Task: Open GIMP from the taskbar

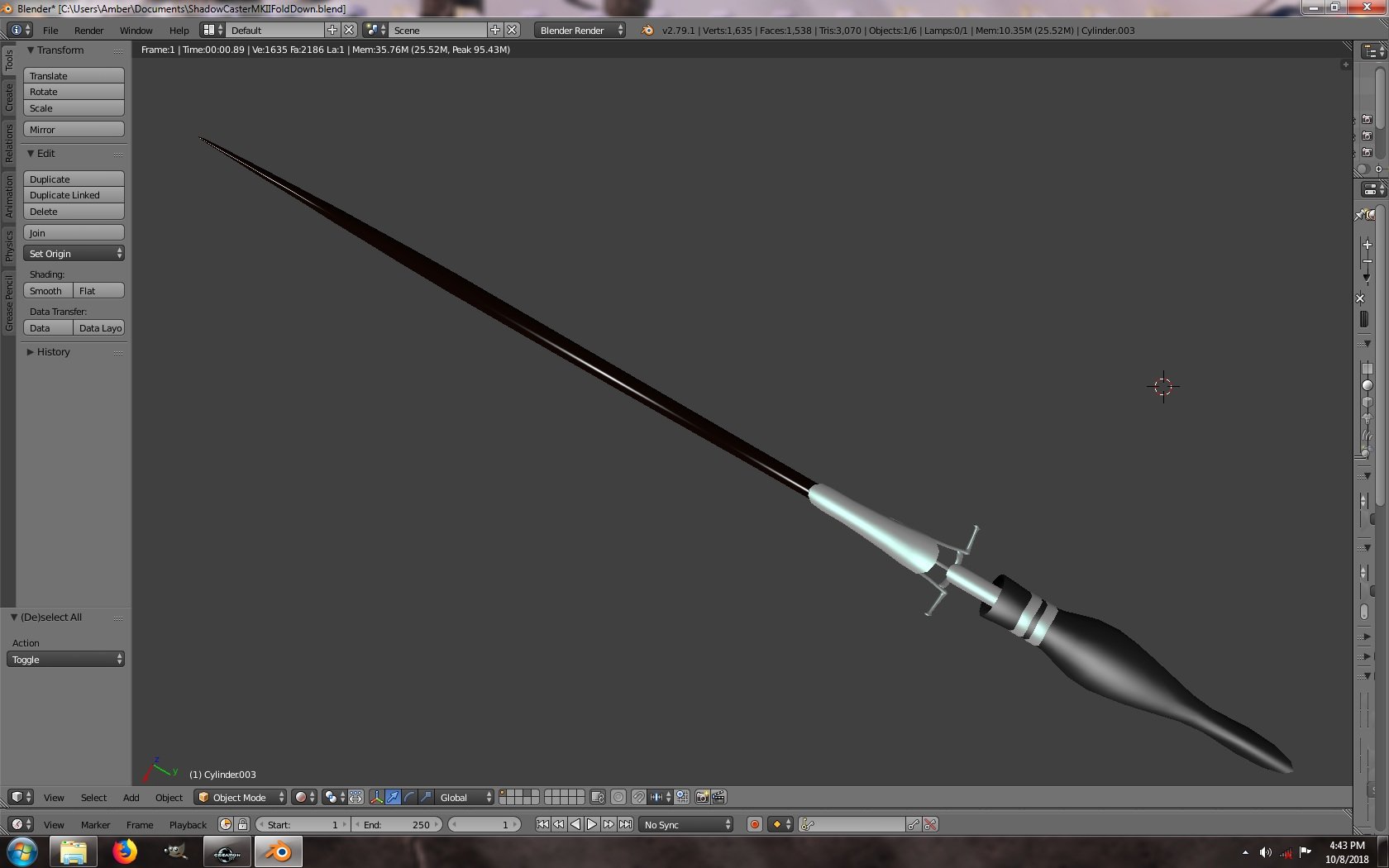Action: click(x=176, y=851)
